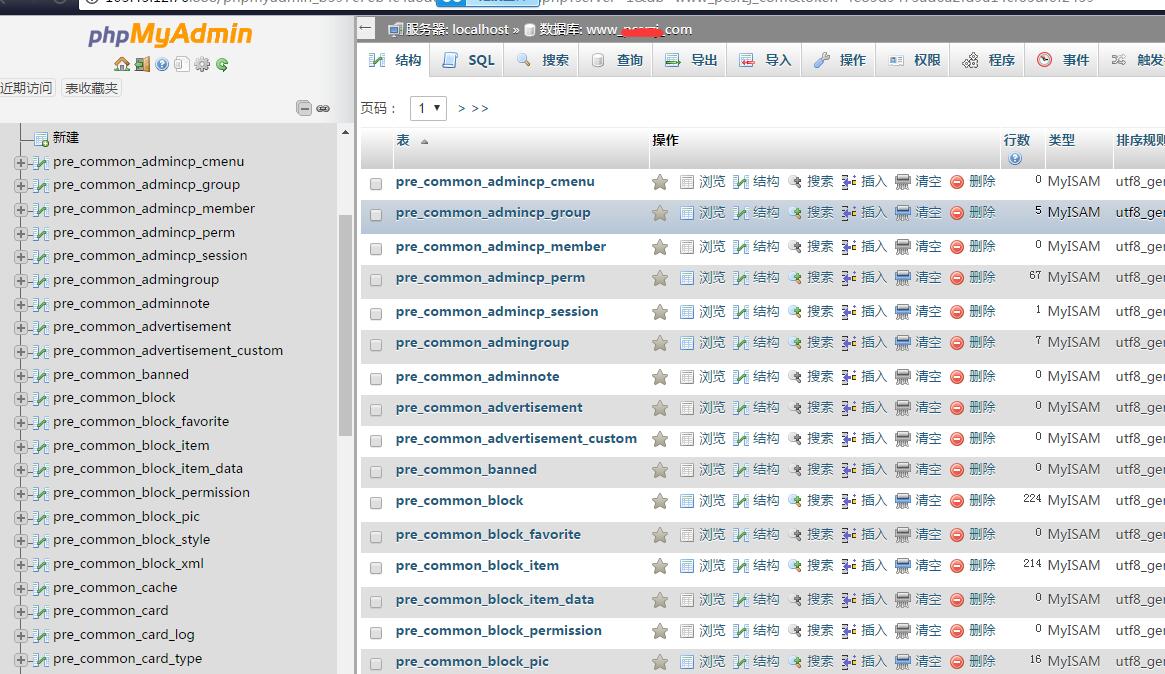
Task: Open the navigation settings gear icon
Action: tap(202, 65)
